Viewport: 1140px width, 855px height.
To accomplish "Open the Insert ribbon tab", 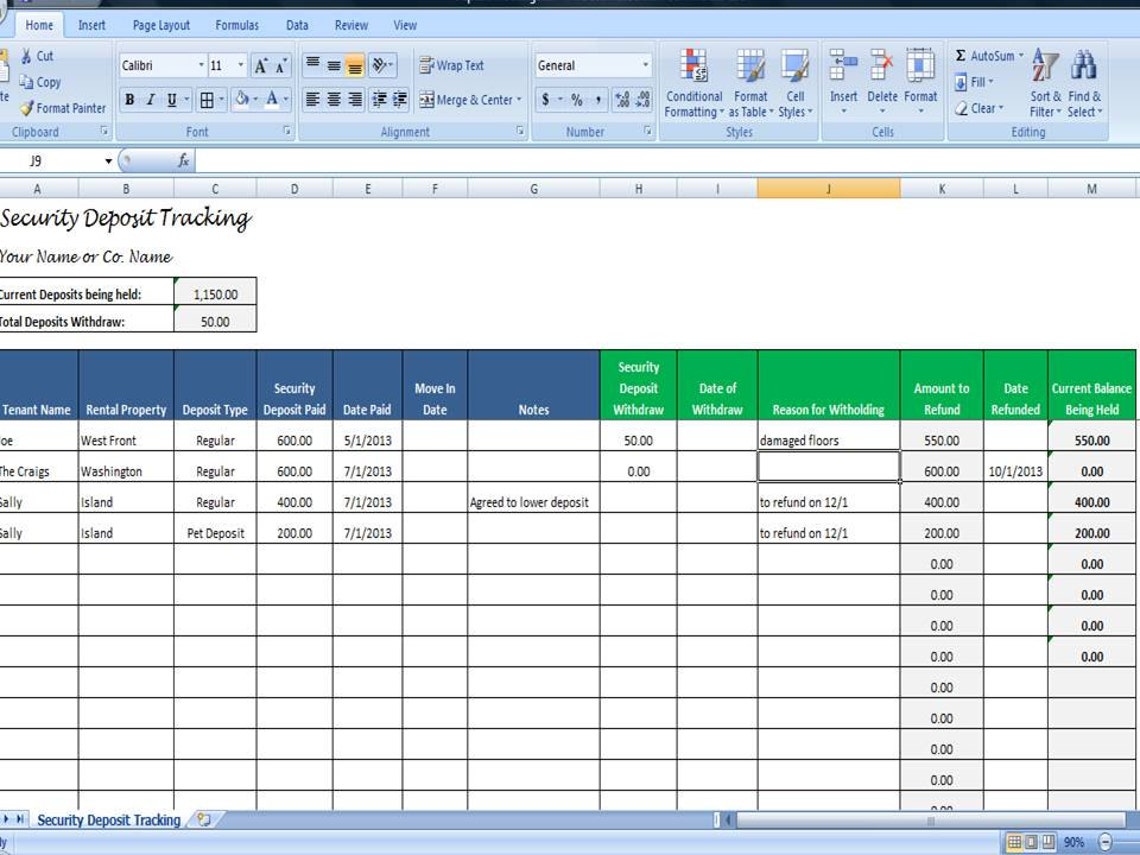I will [x=92, y=25].
